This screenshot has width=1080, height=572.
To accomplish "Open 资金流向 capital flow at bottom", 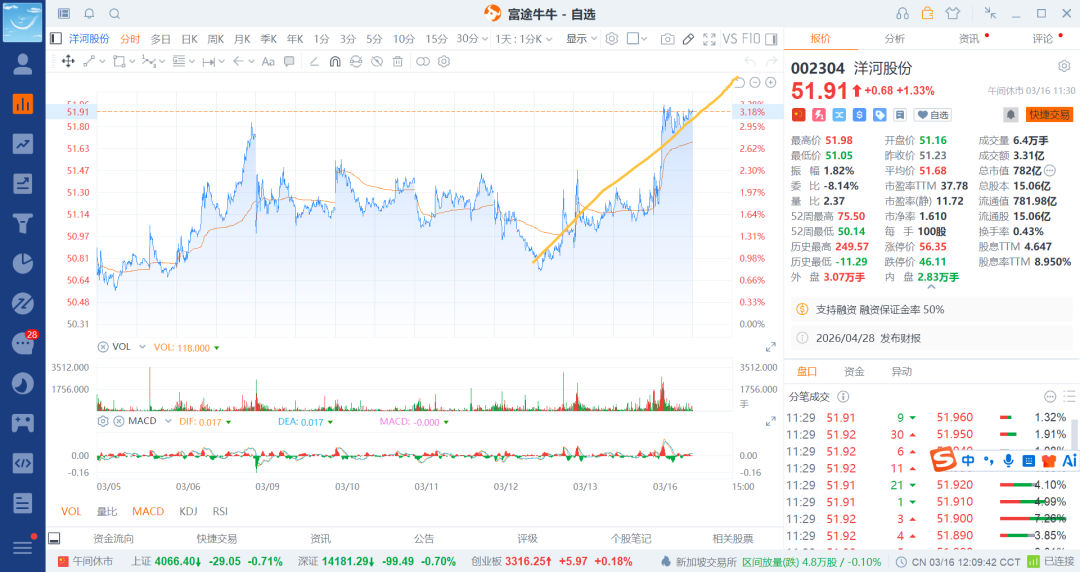I will point(114,538).
